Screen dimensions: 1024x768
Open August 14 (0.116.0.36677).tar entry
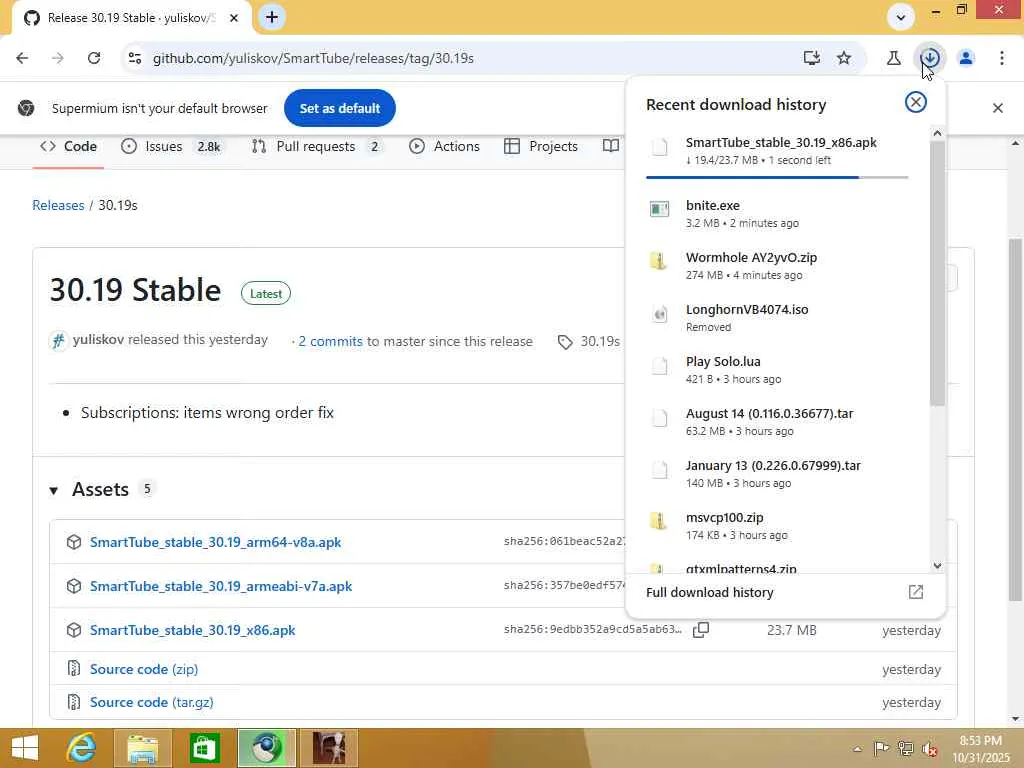pos(777,422)
